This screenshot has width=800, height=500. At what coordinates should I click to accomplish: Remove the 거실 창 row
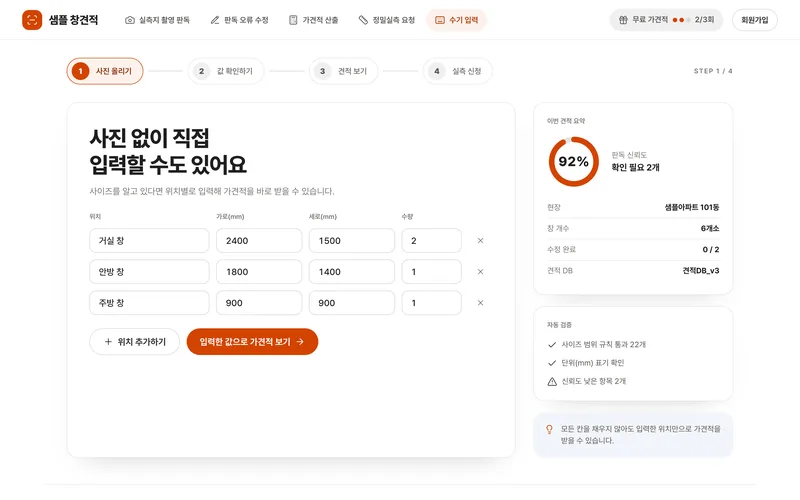point(480,241)
